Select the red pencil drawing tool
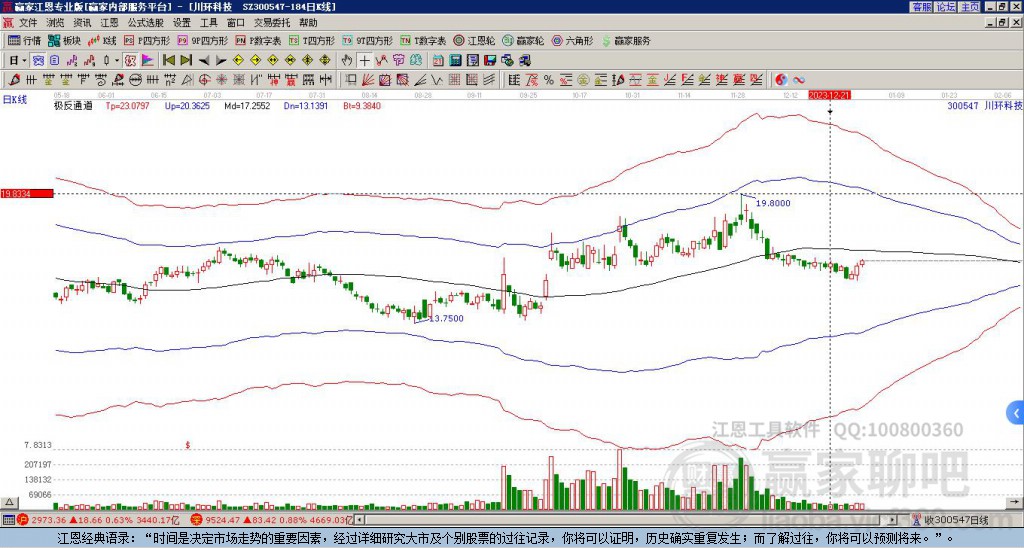 [x=12, y=80]
